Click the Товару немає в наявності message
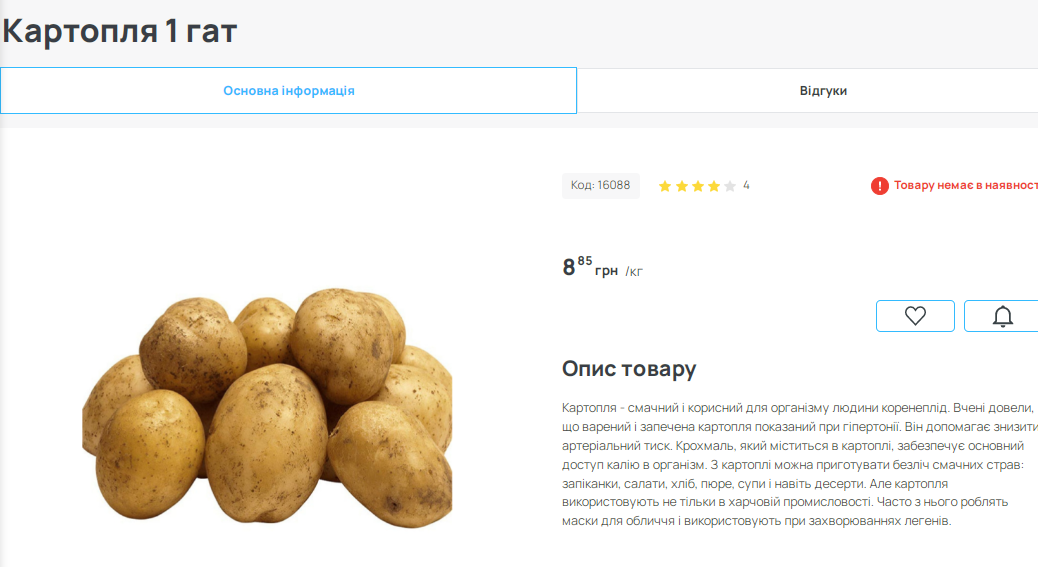This screenshot has width=1038, height=567. point(966,185)
